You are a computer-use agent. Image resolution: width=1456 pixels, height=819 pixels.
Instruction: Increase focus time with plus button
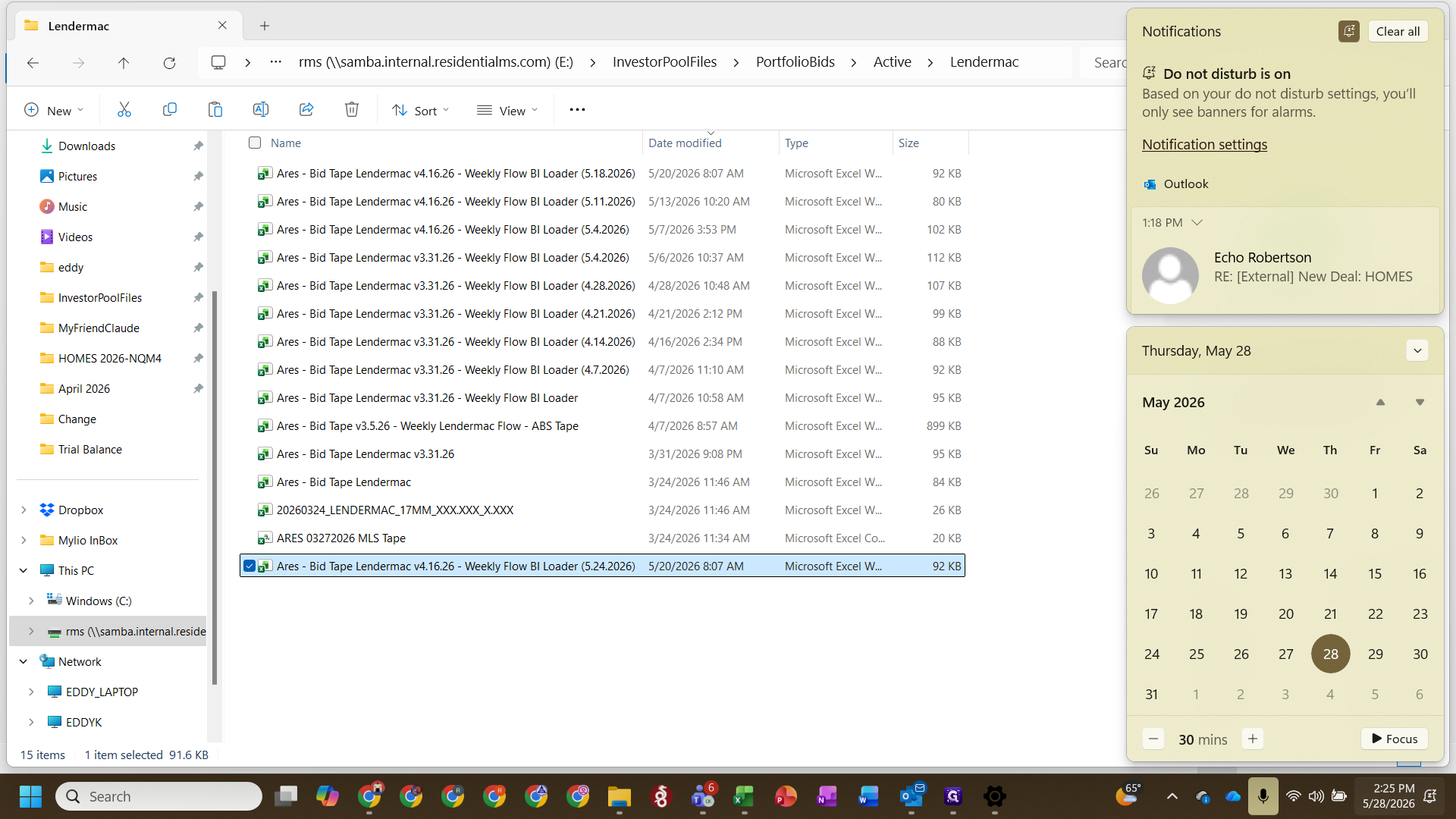[x=1253, y=739]
